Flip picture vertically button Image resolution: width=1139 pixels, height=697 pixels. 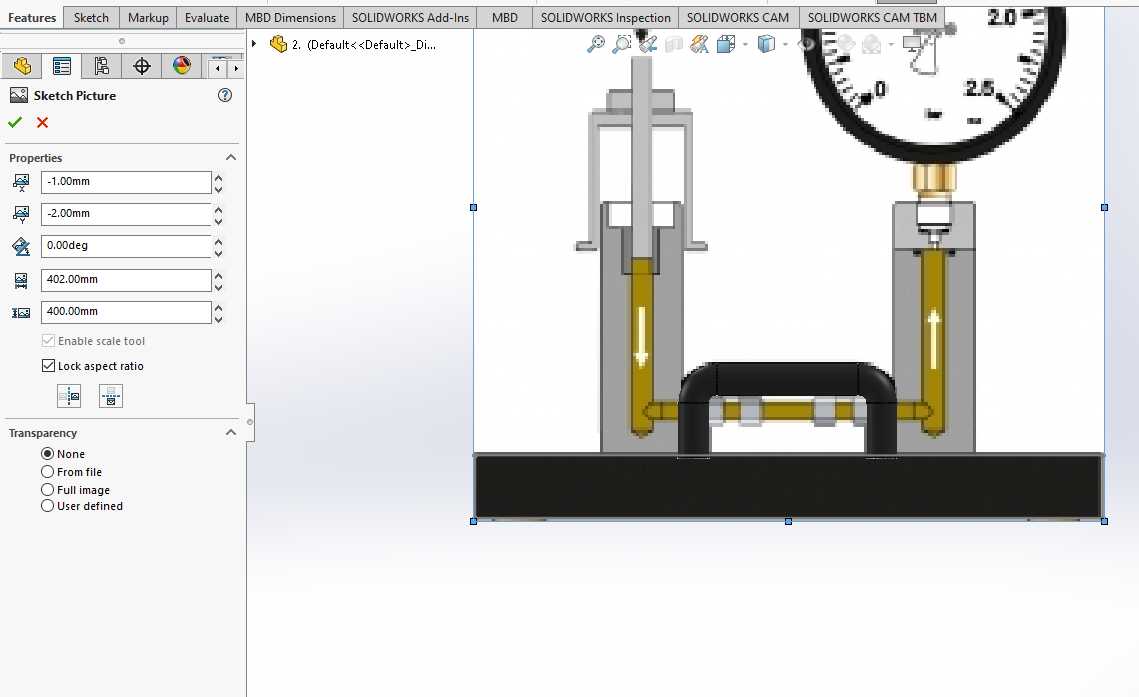(110, 396)
